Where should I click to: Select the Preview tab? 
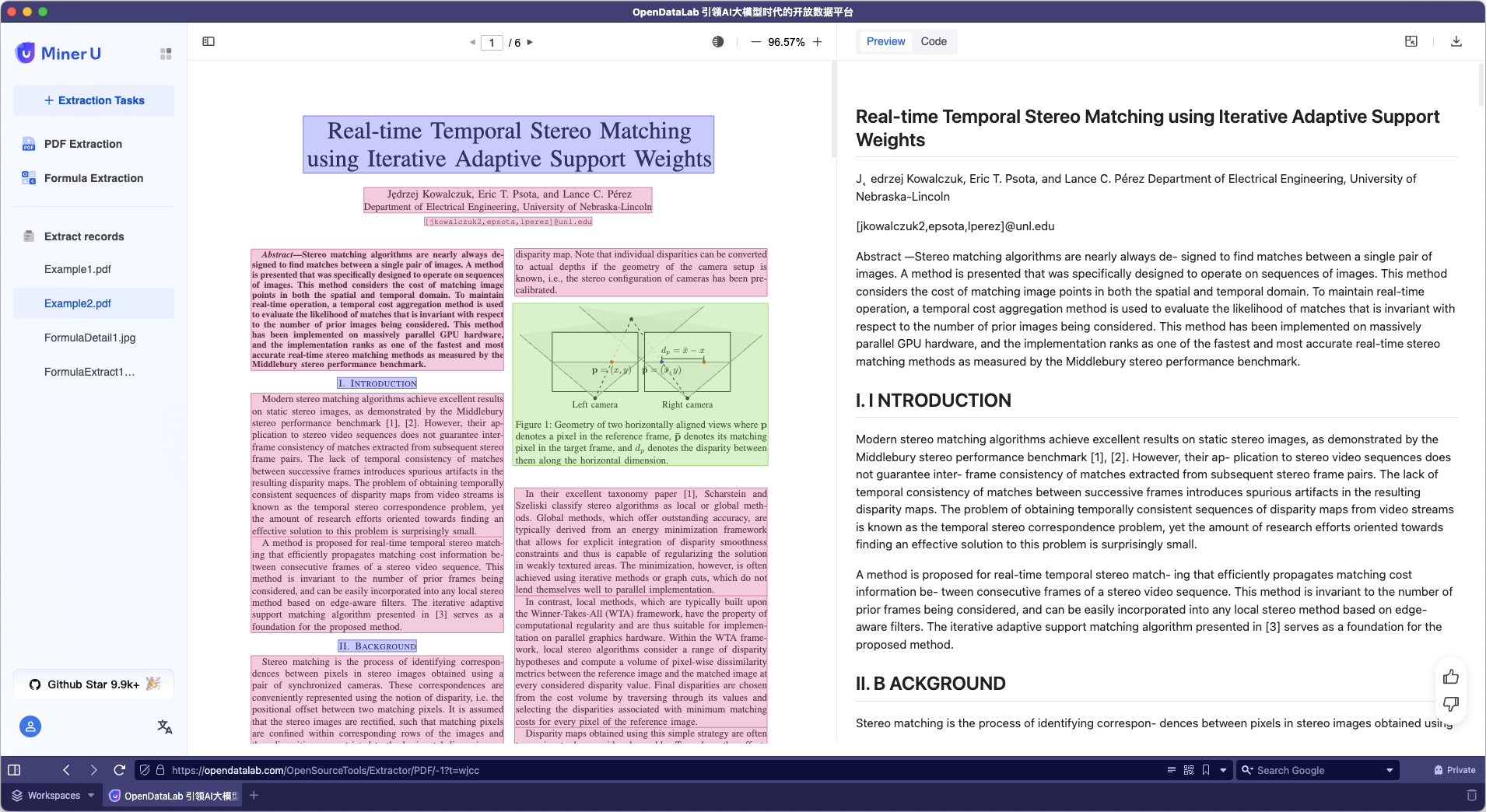(x=885, y=42)
